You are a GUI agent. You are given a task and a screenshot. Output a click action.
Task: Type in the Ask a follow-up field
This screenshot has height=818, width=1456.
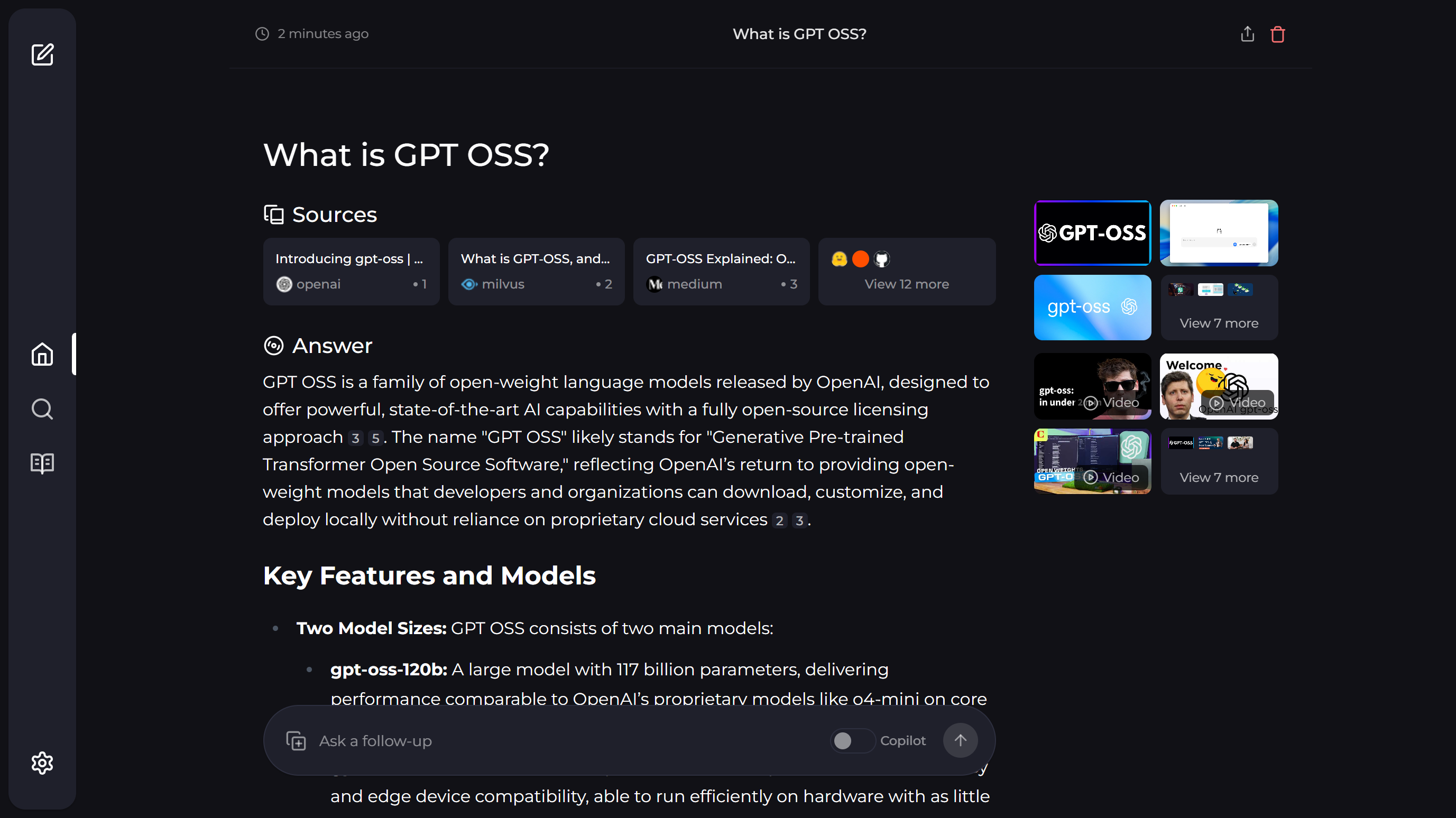pyautogui.click(x=565, y=740)
